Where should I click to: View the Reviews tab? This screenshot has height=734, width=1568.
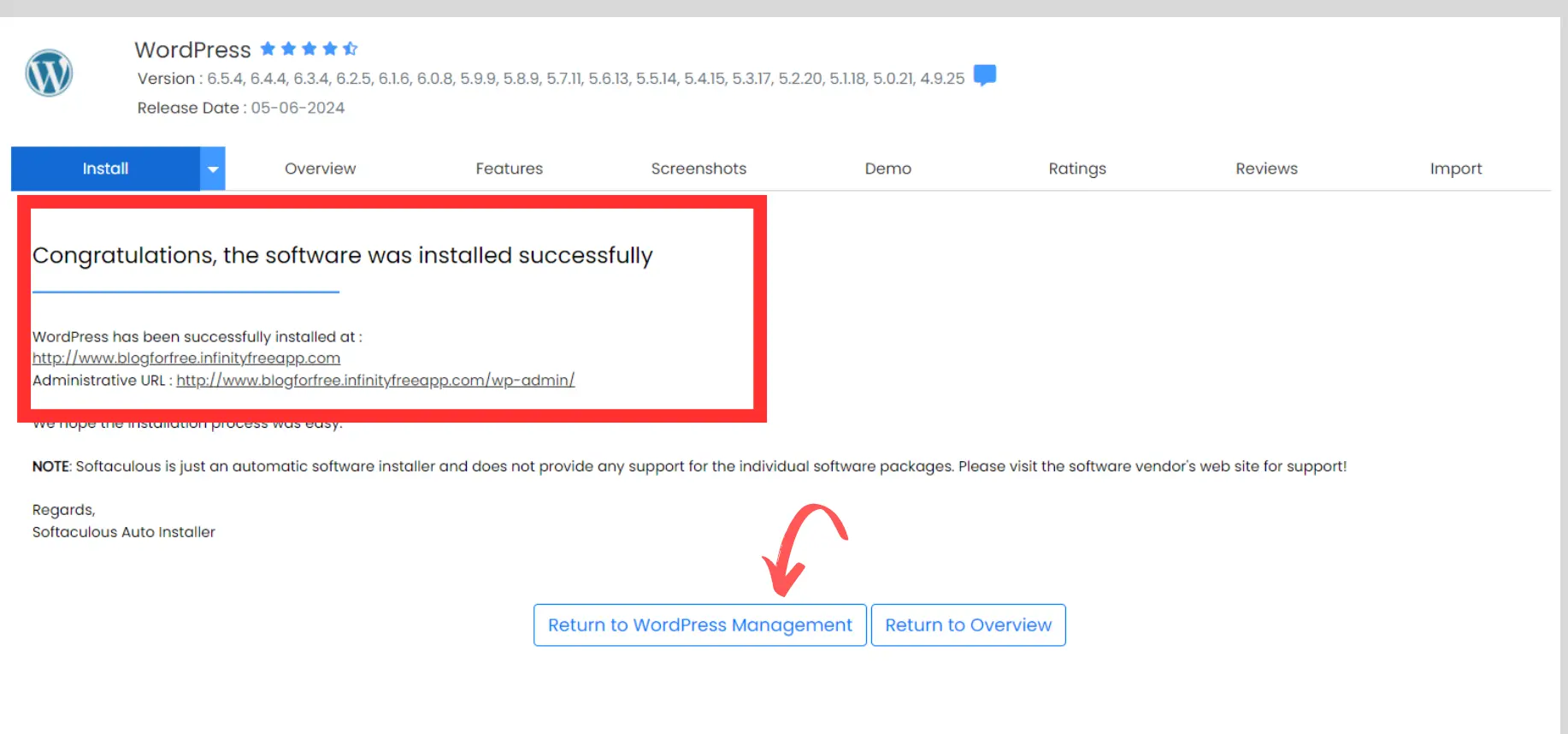tap(1266, 169)
